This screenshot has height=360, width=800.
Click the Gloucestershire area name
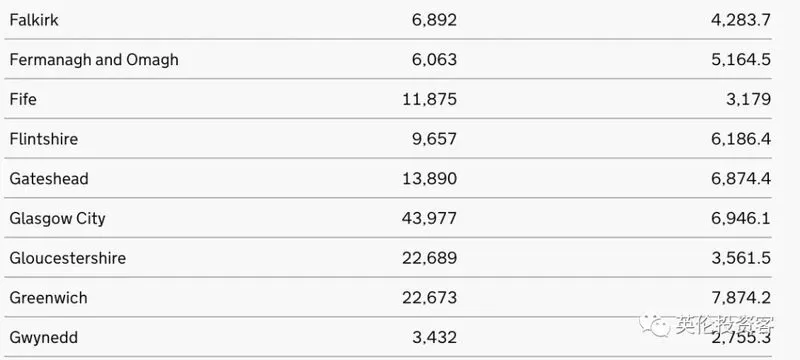pos(67,258)
